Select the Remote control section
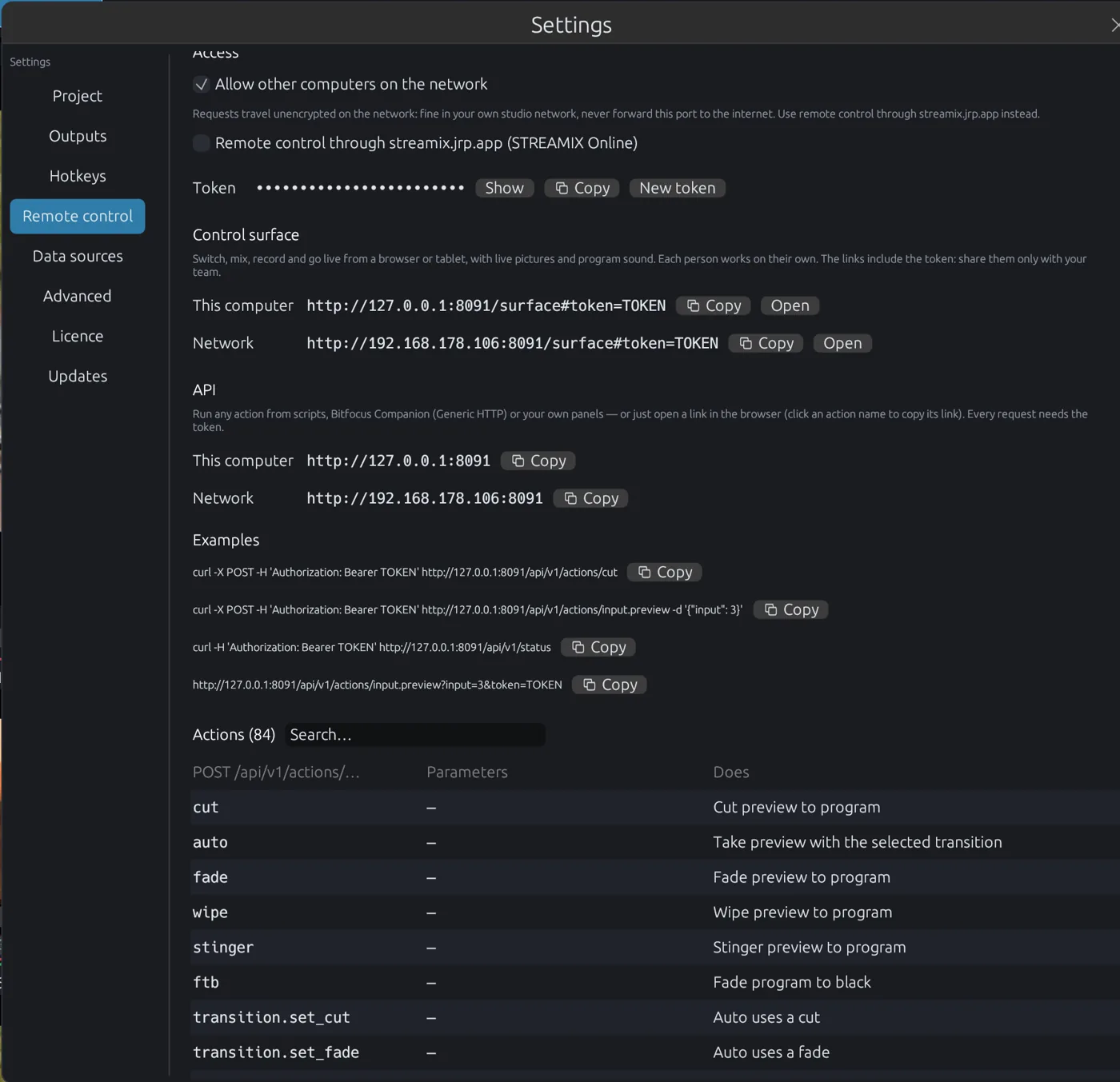The image size is (1120, 1082). (78, 216)
